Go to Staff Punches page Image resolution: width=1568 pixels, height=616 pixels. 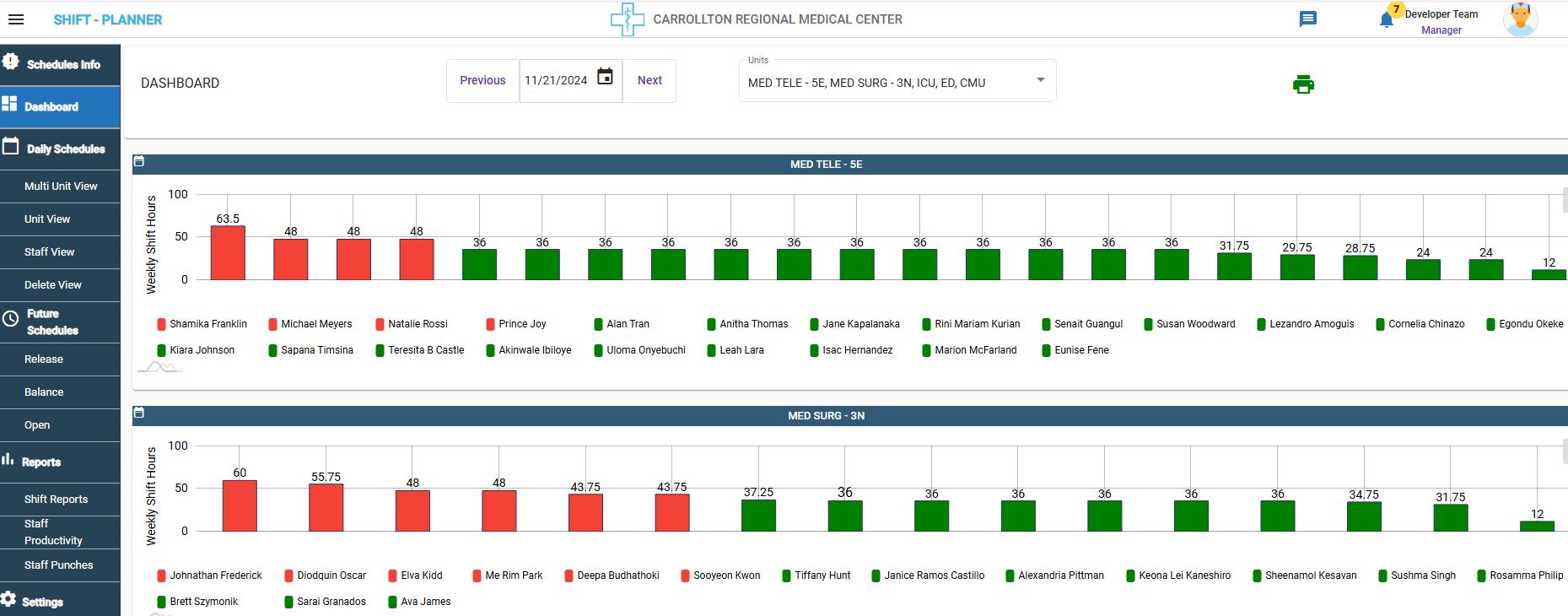coord(58,565)
